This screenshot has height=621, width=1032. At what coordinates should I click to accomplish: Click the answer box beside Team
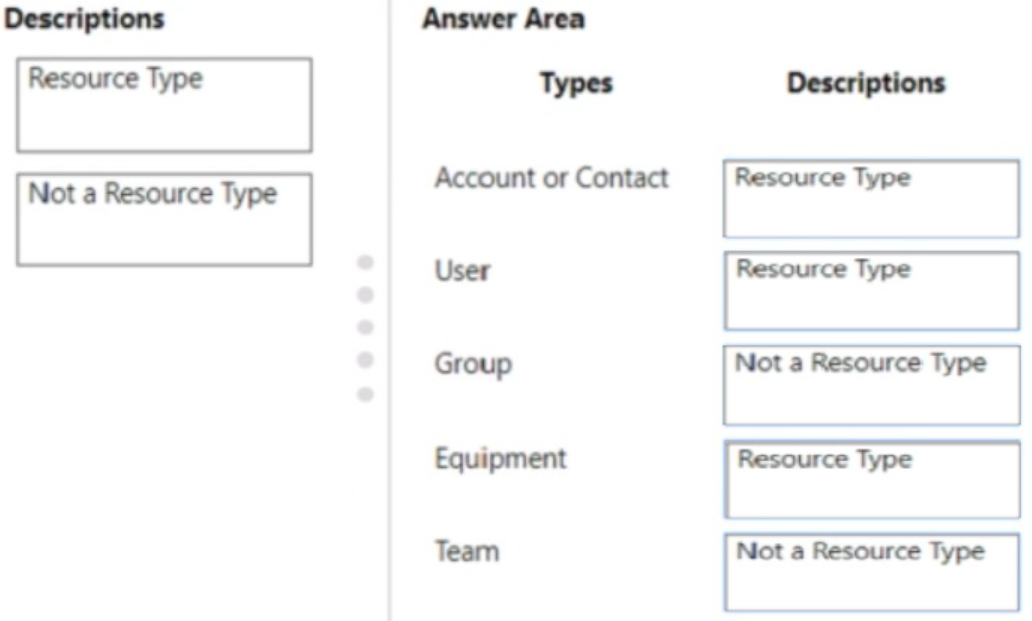[x=871, y=572]
